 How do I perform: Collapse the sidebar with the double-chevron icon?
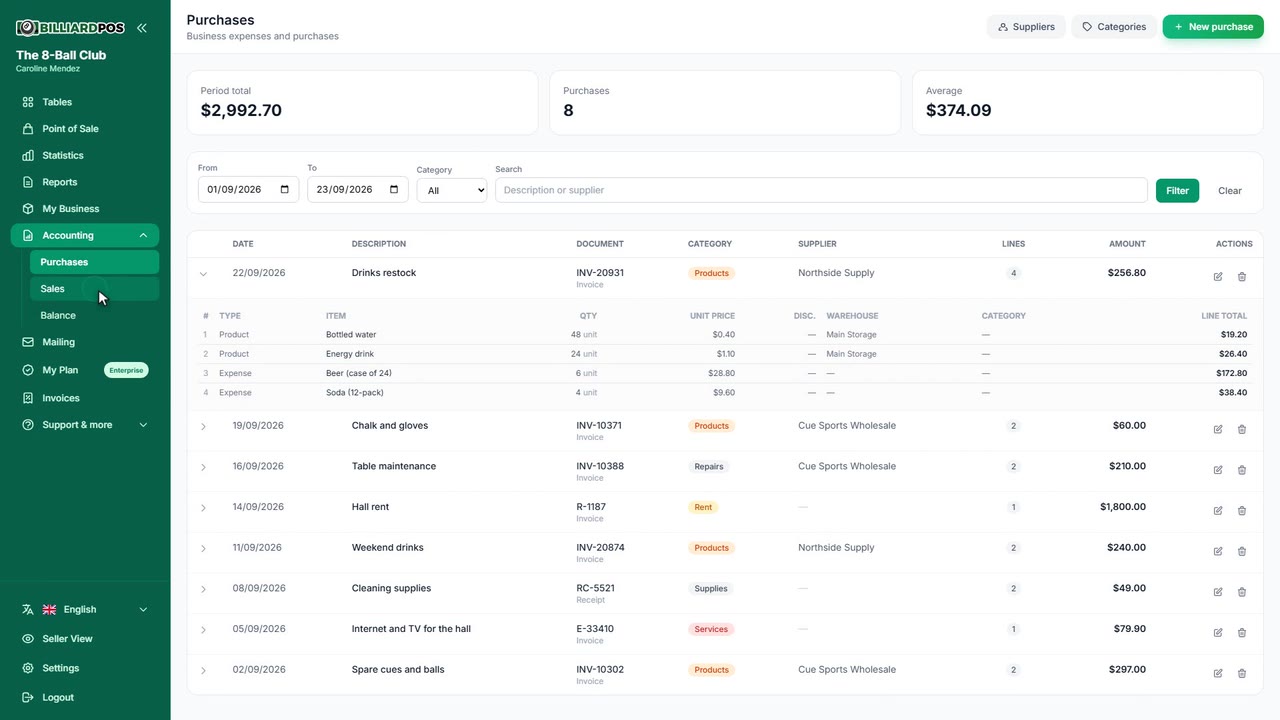tap(142, 28)
